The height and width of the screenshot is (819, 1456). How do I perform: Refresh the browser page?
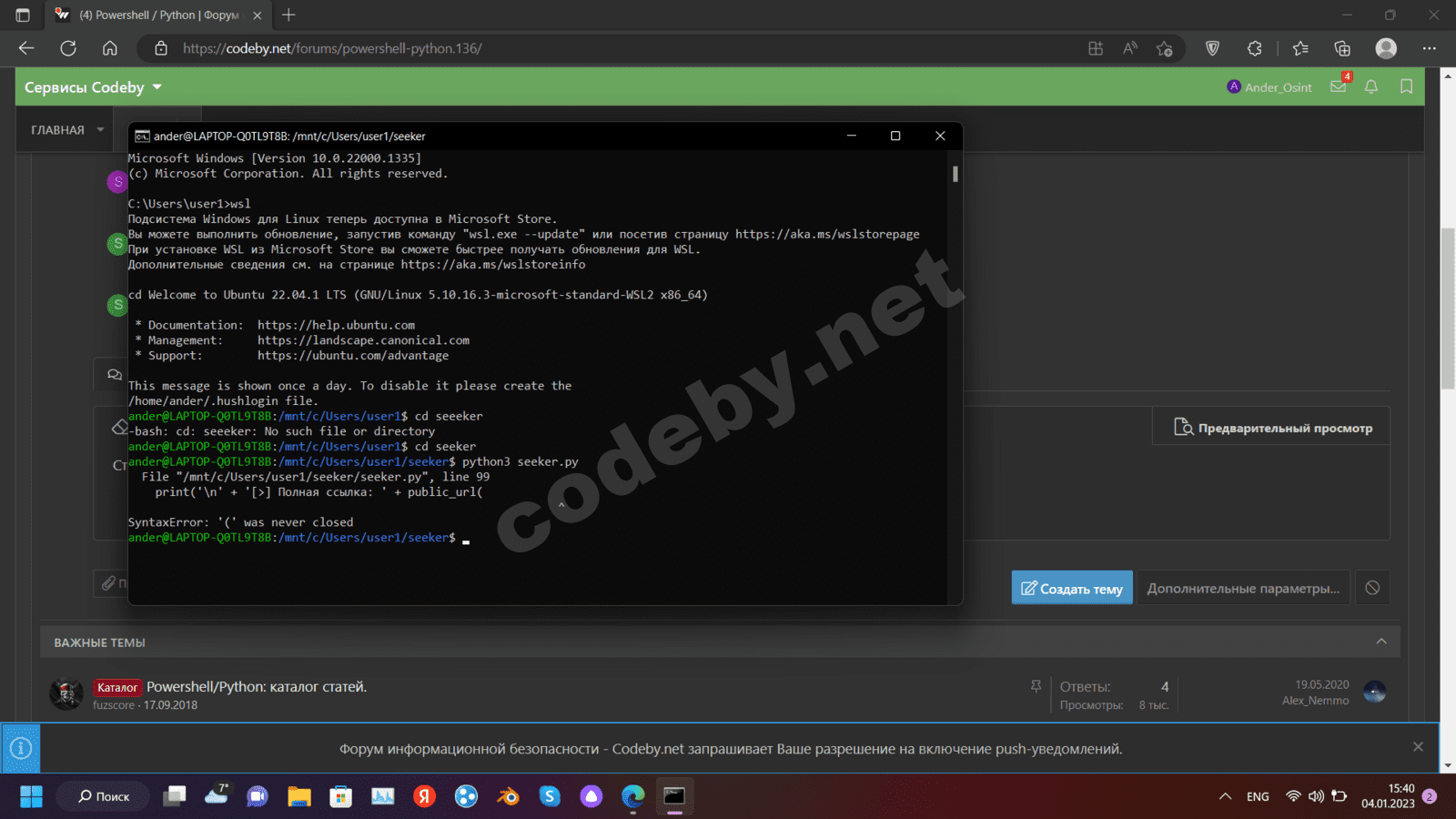(68, 48)
